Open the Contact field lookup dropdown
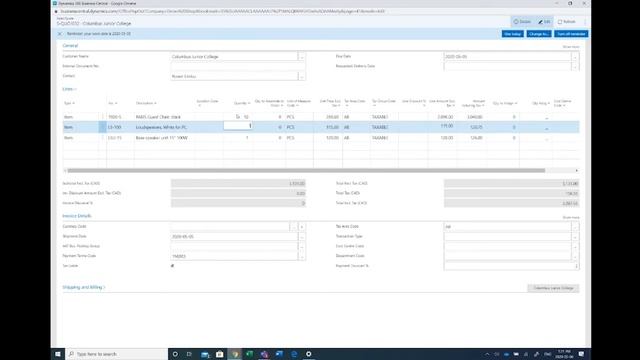640x360 pixels. 302,76
